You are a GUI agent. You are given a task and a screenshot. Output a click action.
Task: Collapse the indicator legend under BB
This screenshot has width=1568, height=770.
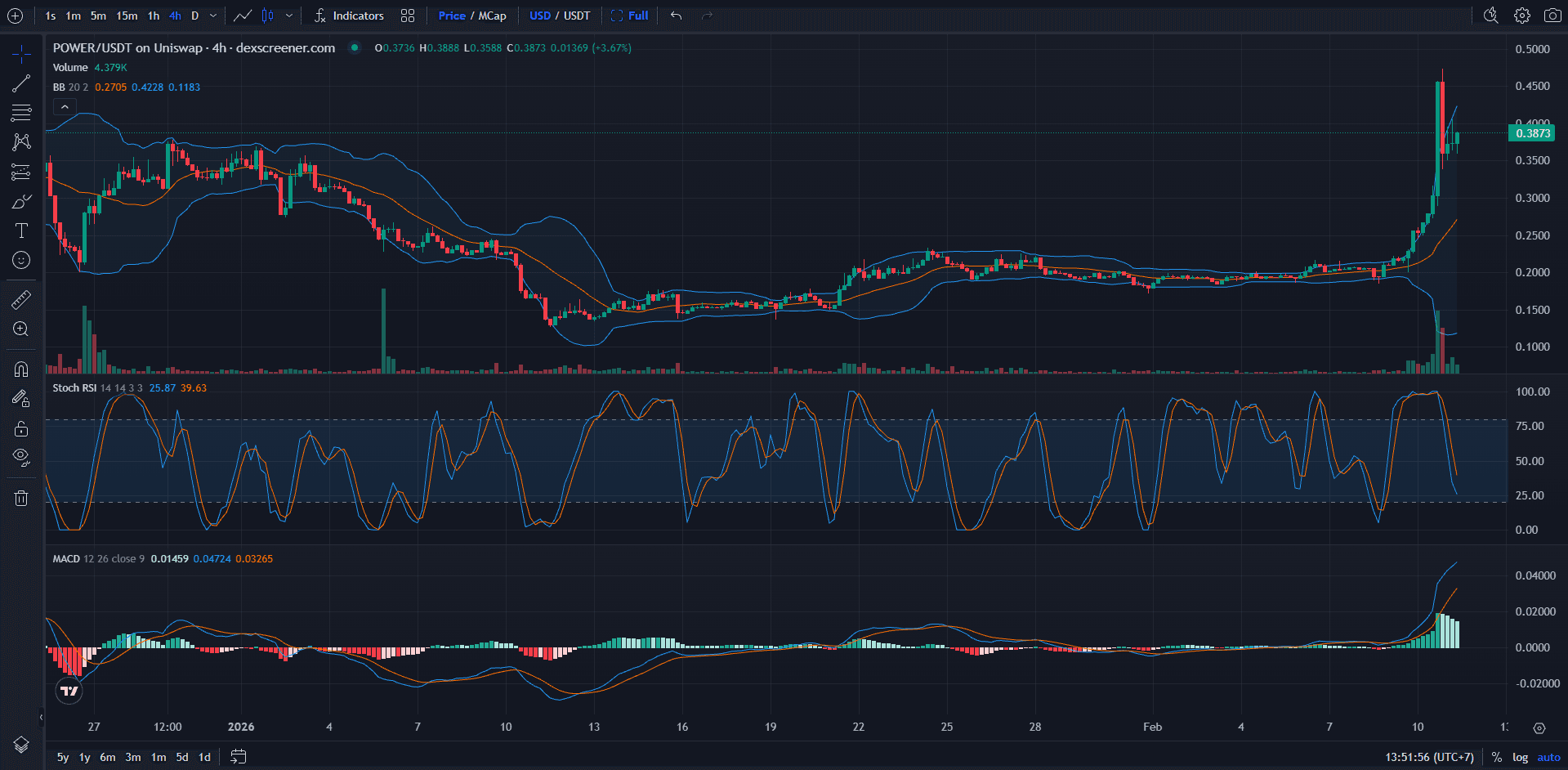[x=65, y=106]
